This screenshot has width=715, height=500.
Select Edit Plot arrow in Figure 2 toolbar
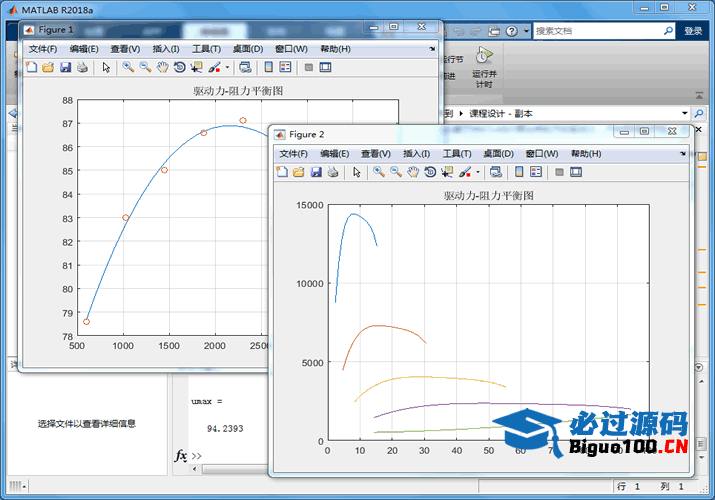(x=357, y=172)
